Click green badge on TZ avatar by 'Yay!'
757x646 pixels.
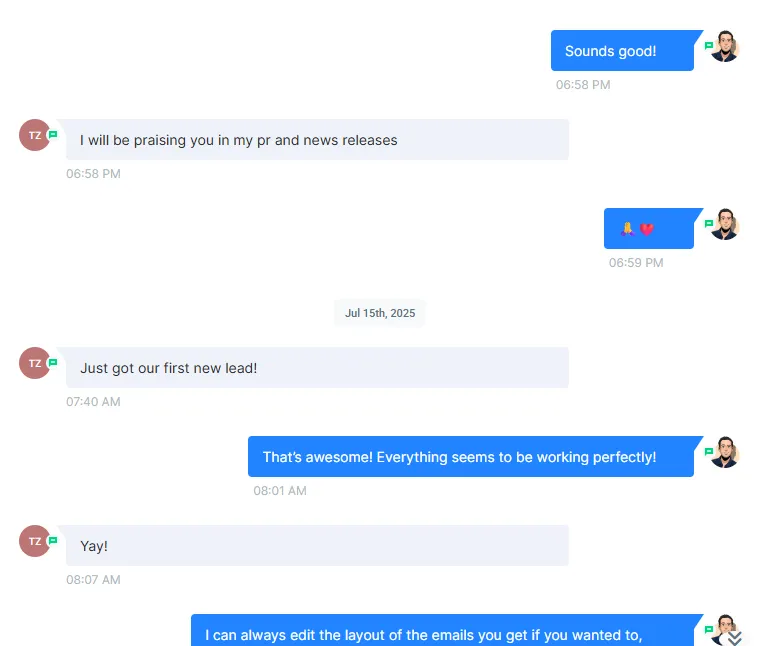[53, 541]
